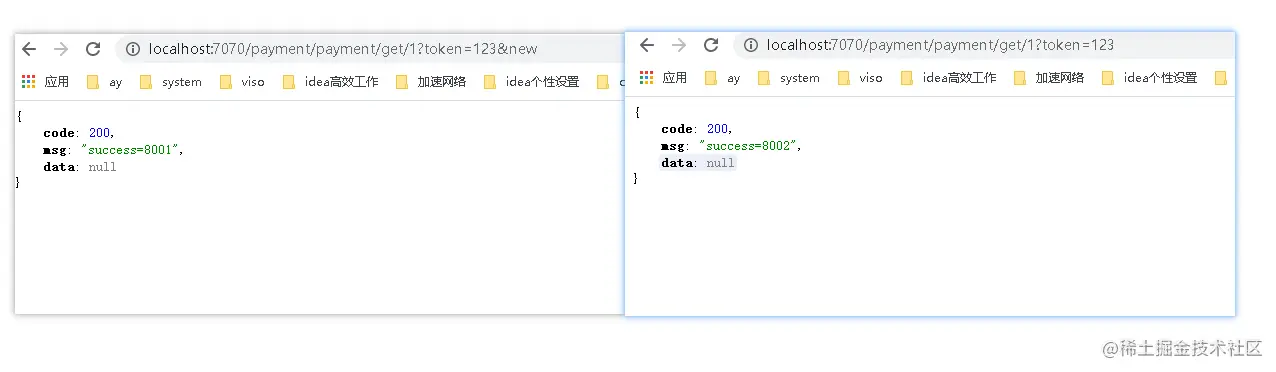
Task: Focus right address bar with token=123 URL
Action: click(x=984, y=45)
